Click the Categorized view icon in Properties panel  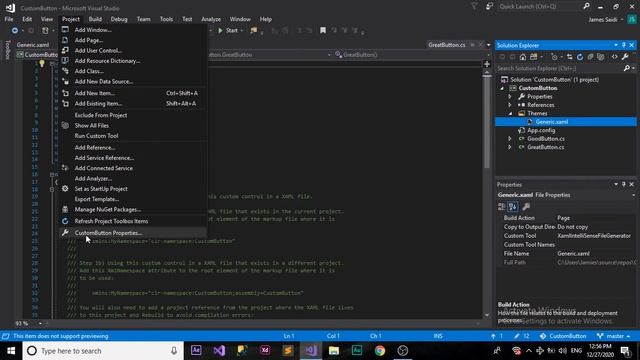[x=502, y=207]
